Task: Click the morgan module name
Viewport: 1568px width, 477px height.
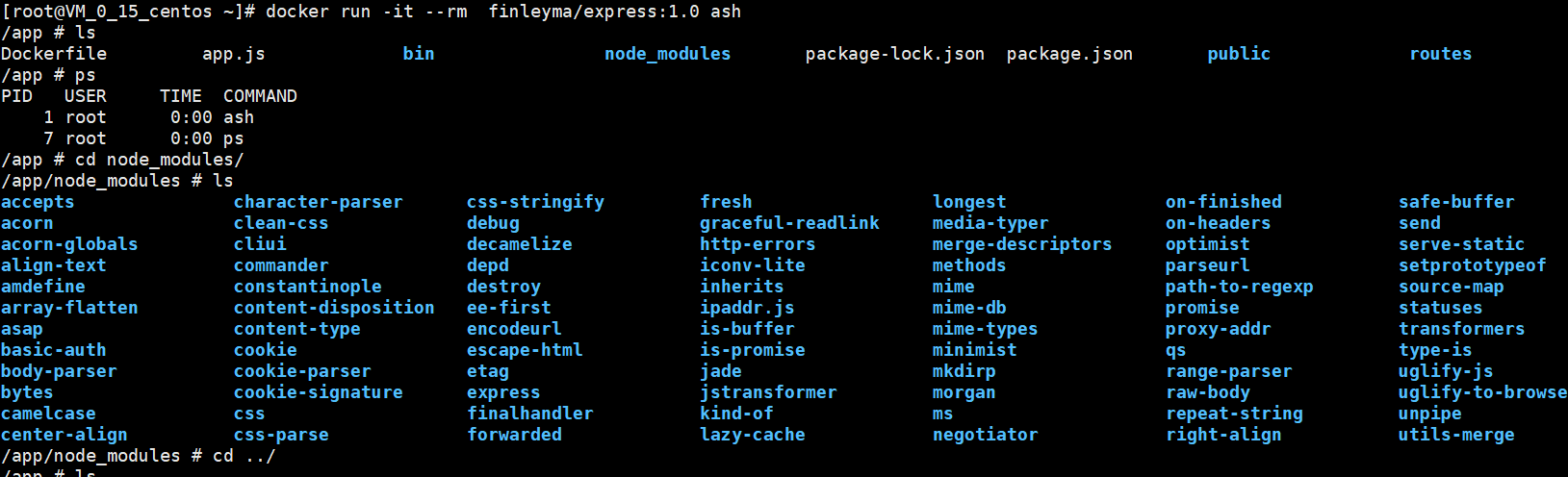Action: (964, 392)
